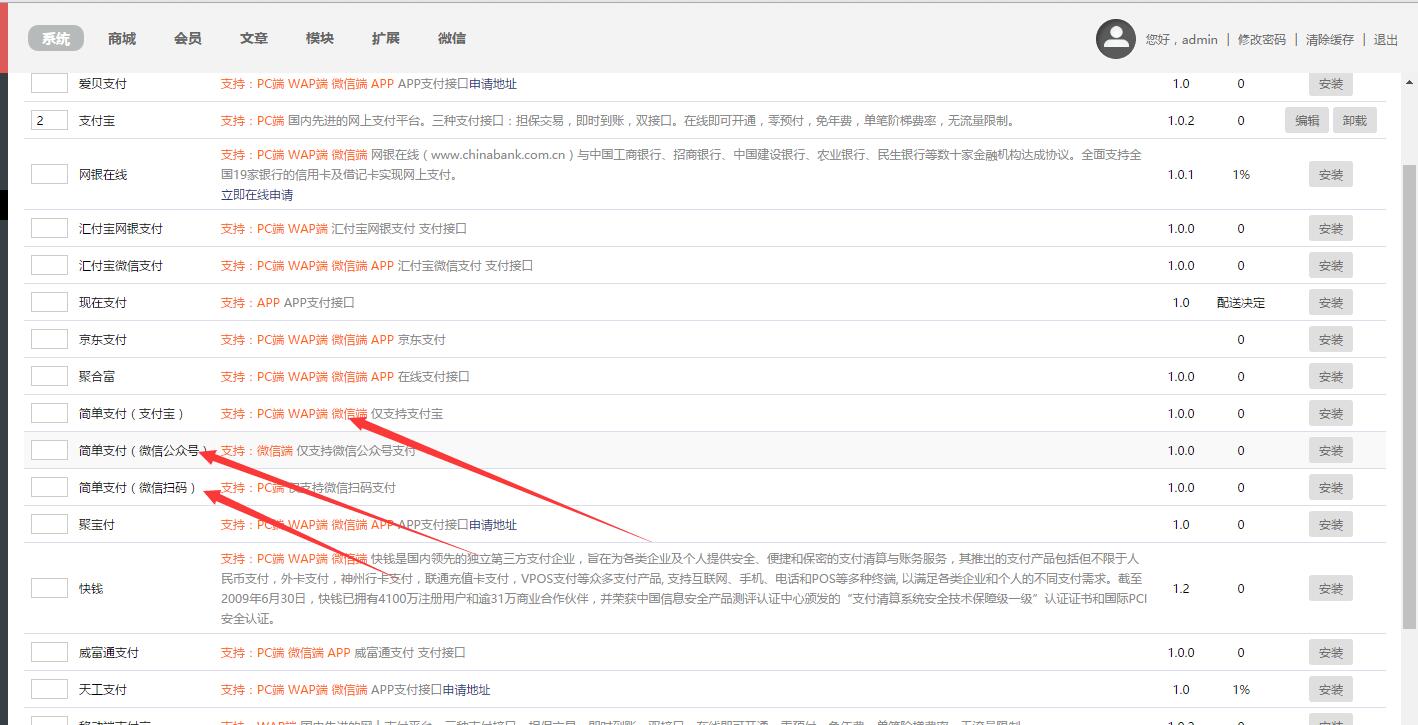Click the admin user avatar icon
The height and width of the screenshot is (725, 1418).
(1115, 39)
